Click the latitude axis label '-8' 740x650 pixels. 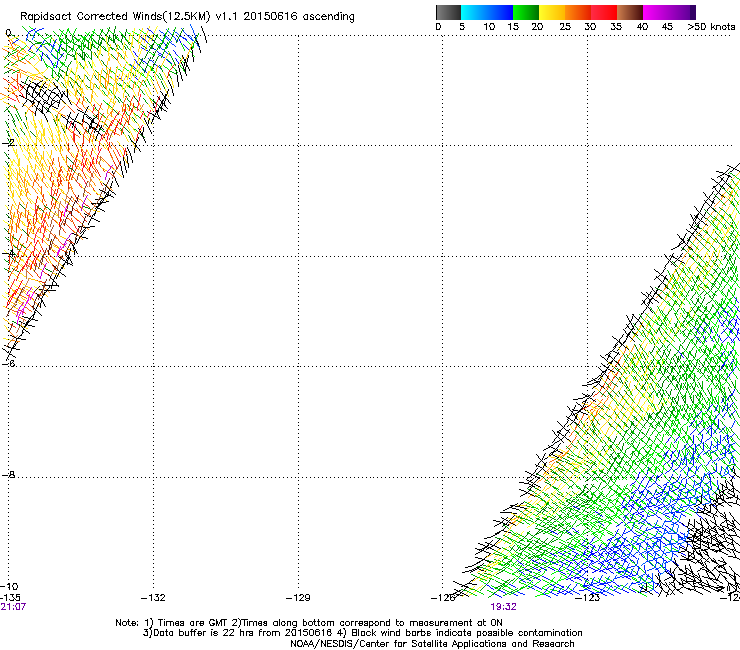coord(8,474)
